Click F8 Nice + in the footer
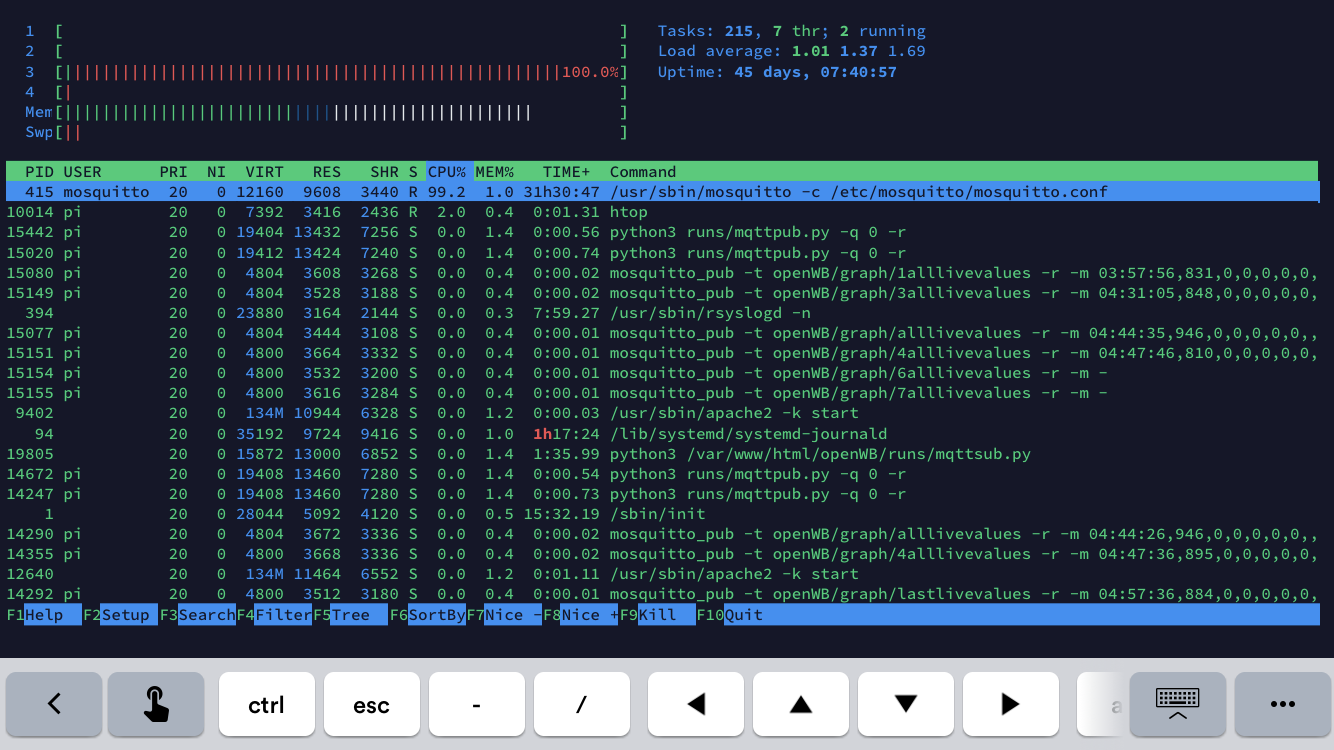 coord(582,615)
